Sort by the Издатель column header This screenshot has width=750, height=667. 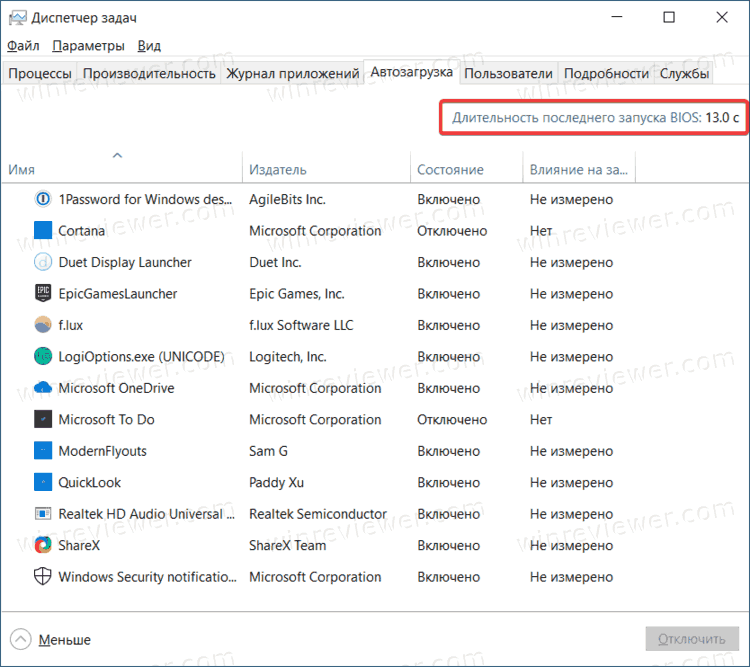click(327, 167)
